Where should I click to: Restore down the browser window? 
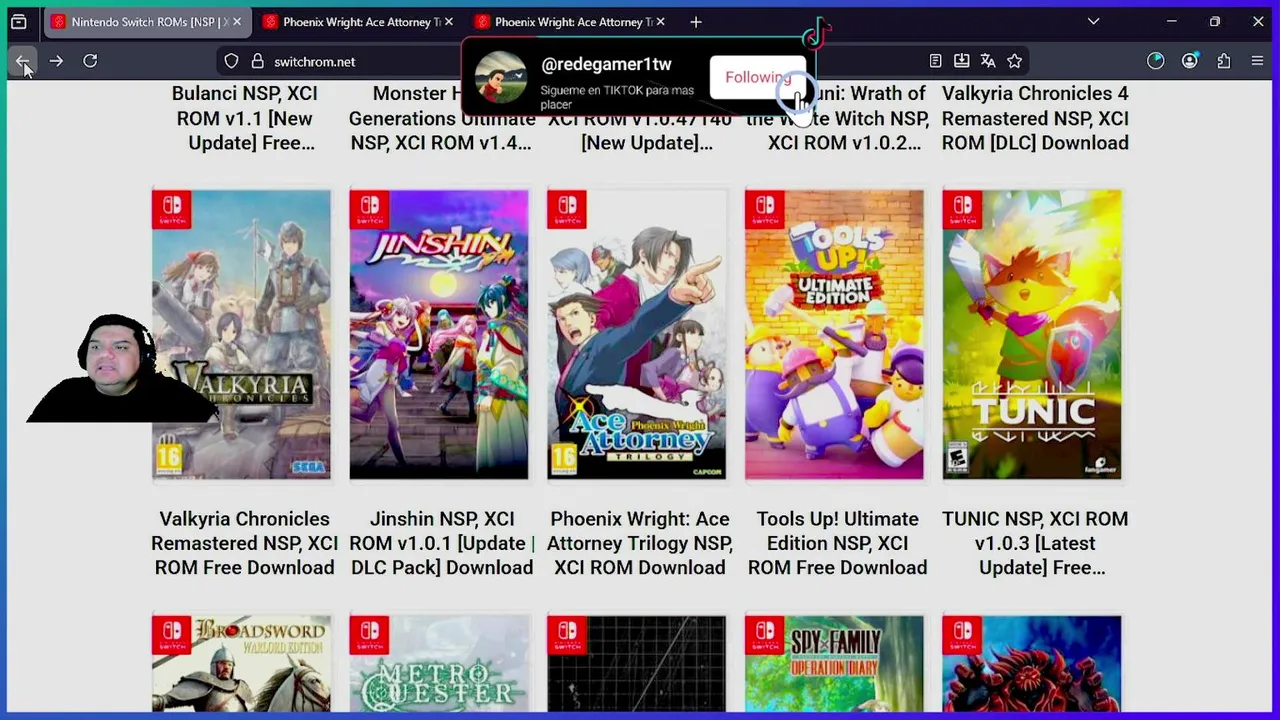point(1214,22)
